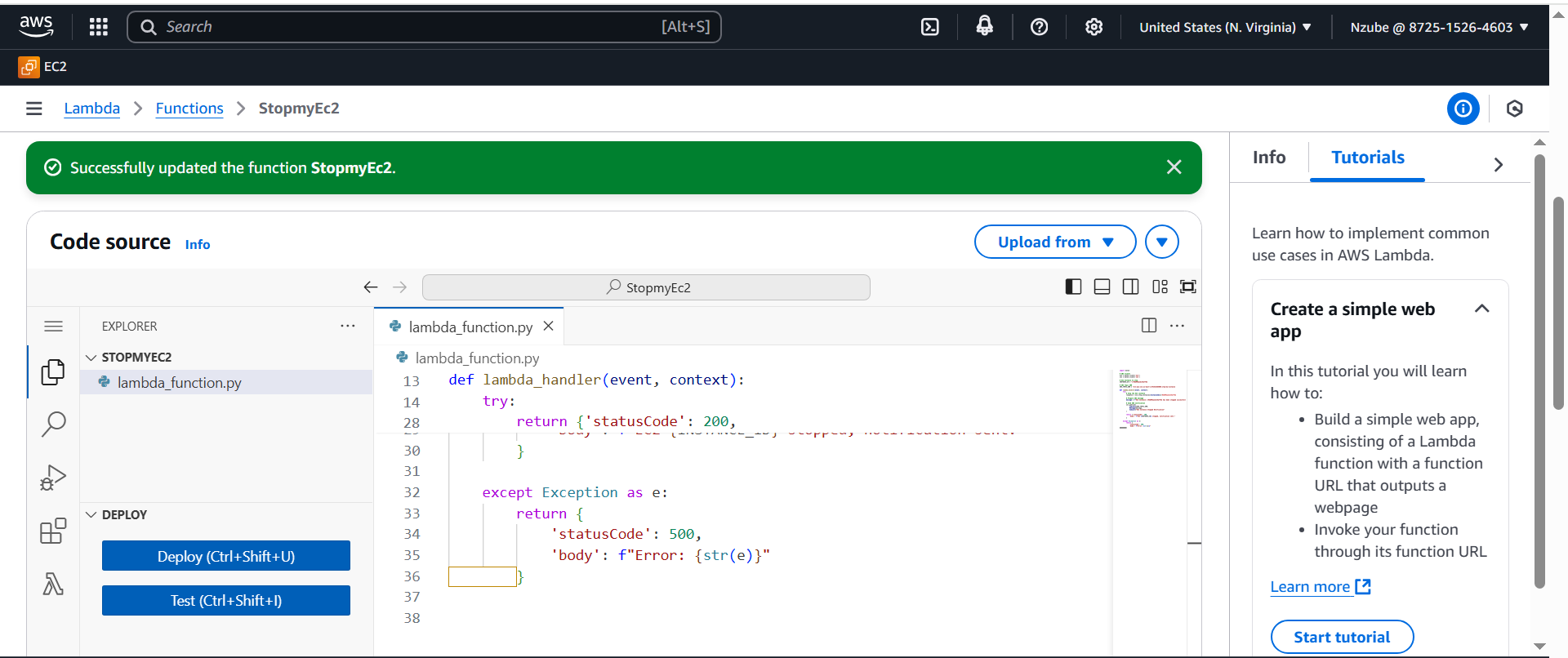Toggle the Lambda side navigation menu
This screenshot has height=658, width=1568.
[x=34, y=109]
